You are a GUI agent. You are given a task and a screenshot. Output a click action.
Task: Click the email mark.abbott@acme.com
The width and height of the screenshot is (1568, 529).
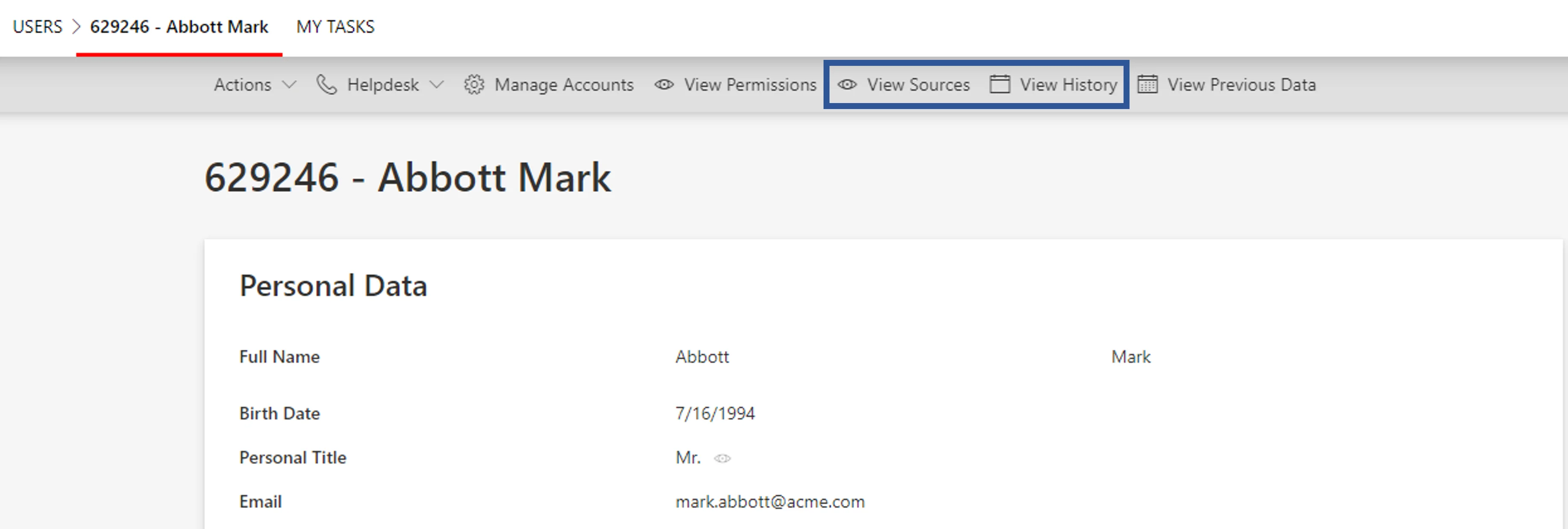(x=769, y=502)
